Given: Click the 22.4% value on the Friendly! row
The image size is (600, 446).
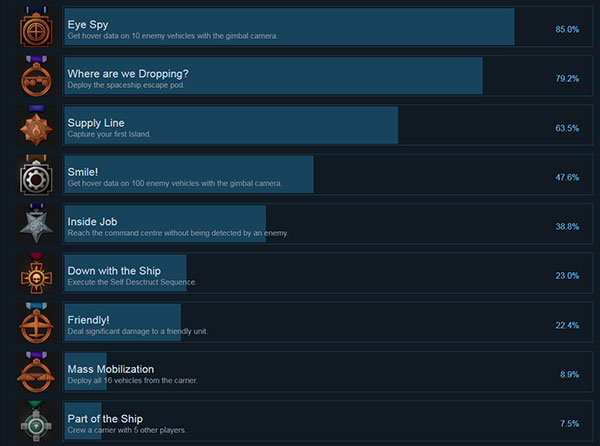Looking at the screenshot, I should [x=567, y=326].
